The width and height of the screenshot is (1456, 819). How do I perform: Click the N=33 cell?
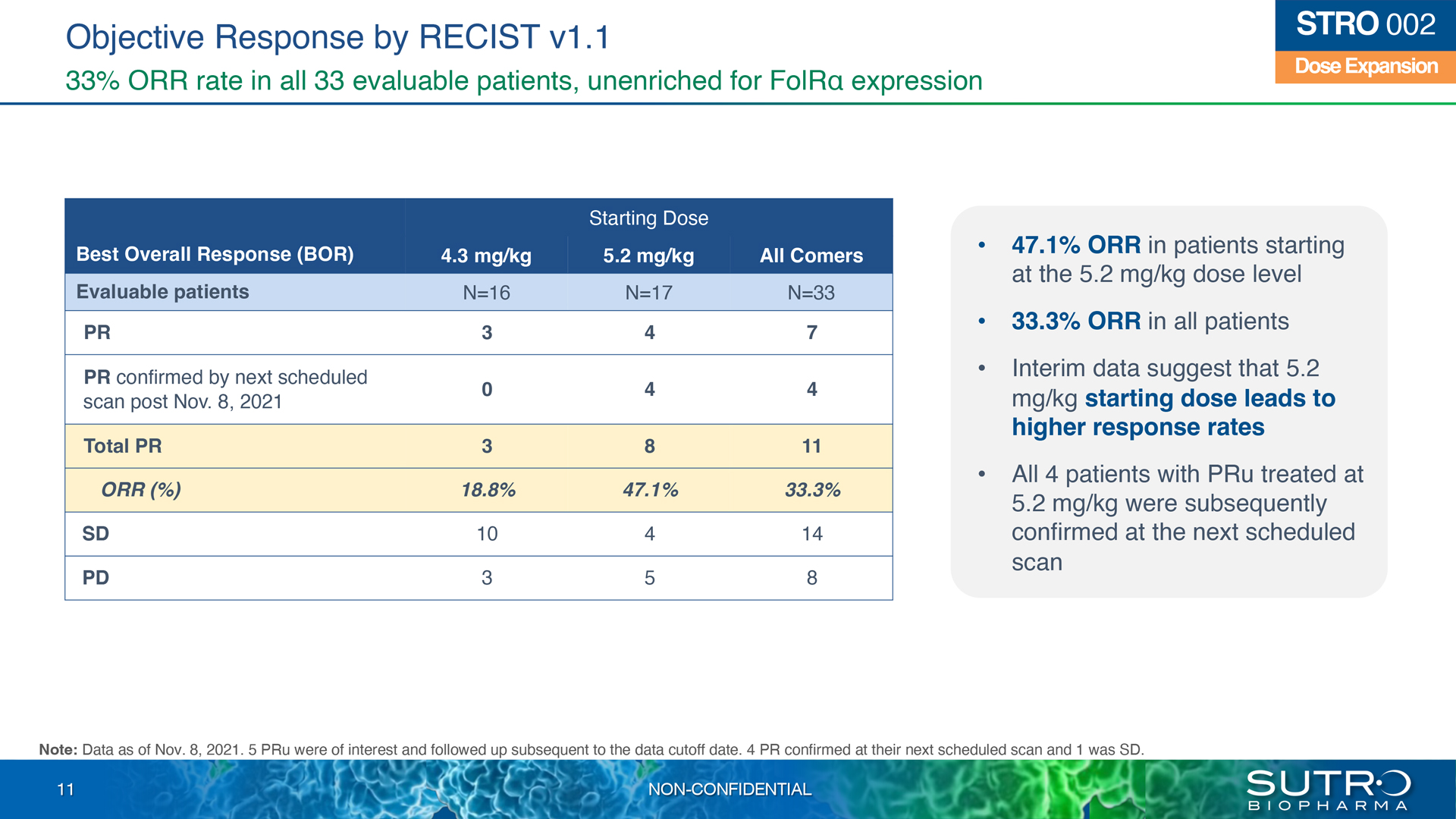(x=811, y=293)
